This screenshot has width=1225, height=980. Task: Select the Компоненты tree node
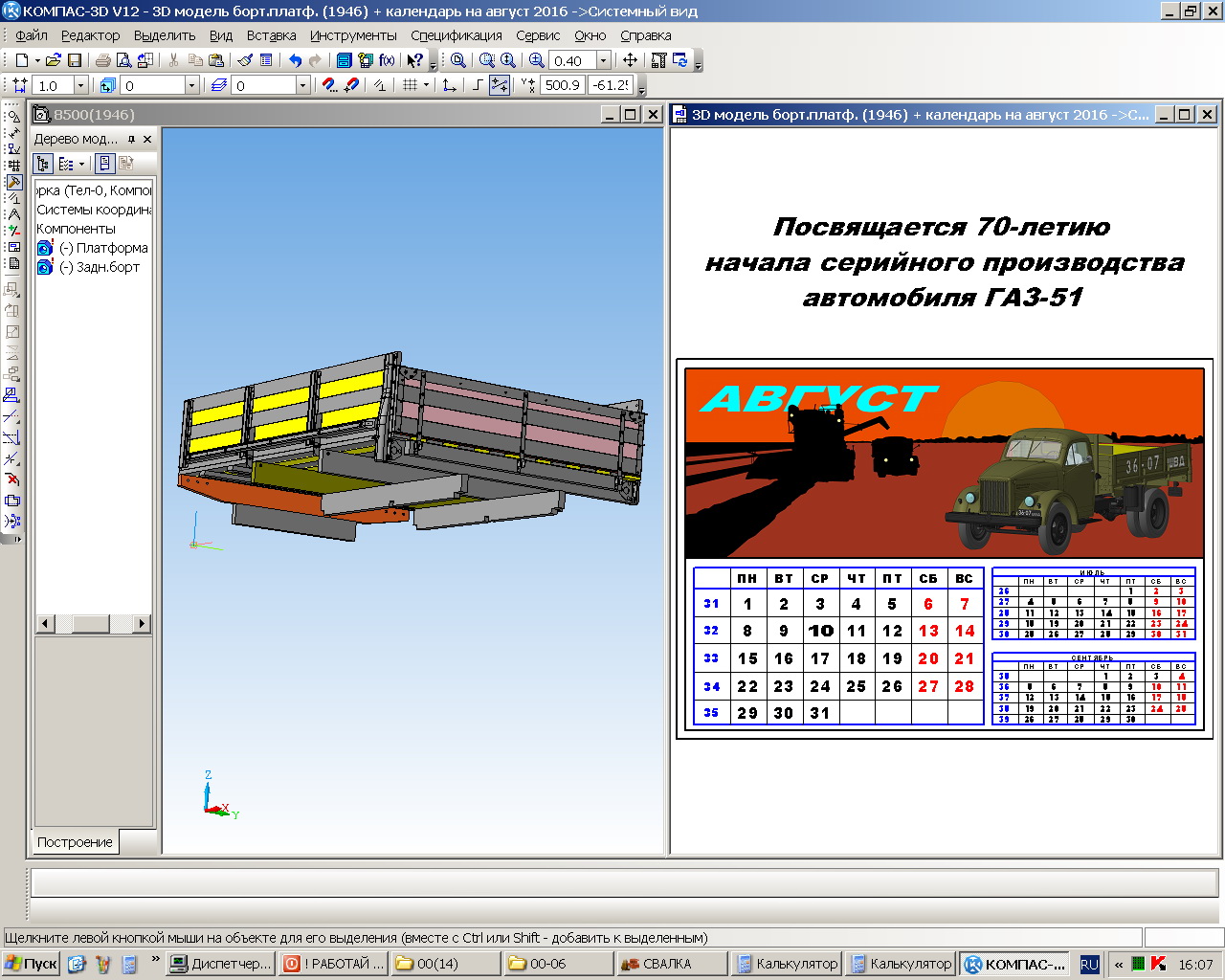point(76,229)
